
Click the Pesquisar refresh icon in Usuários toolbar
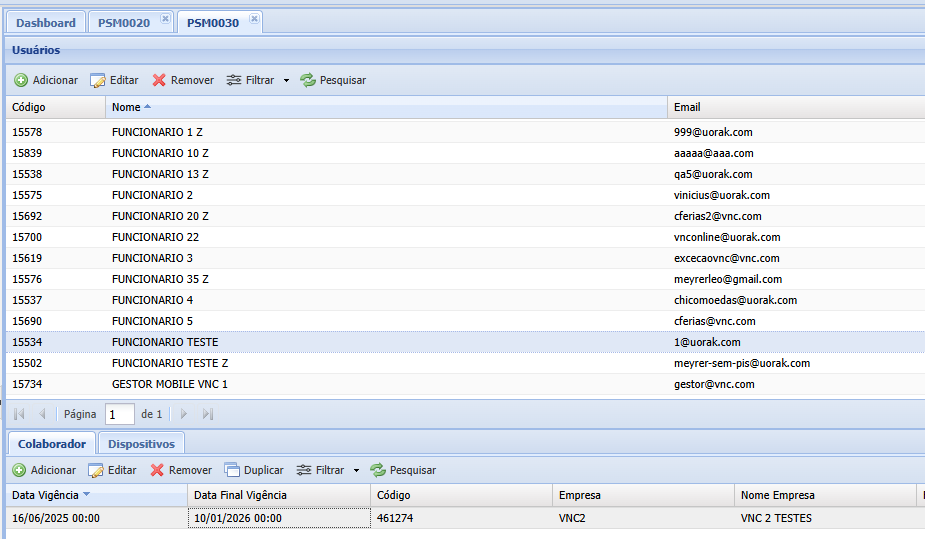[308, 80]
